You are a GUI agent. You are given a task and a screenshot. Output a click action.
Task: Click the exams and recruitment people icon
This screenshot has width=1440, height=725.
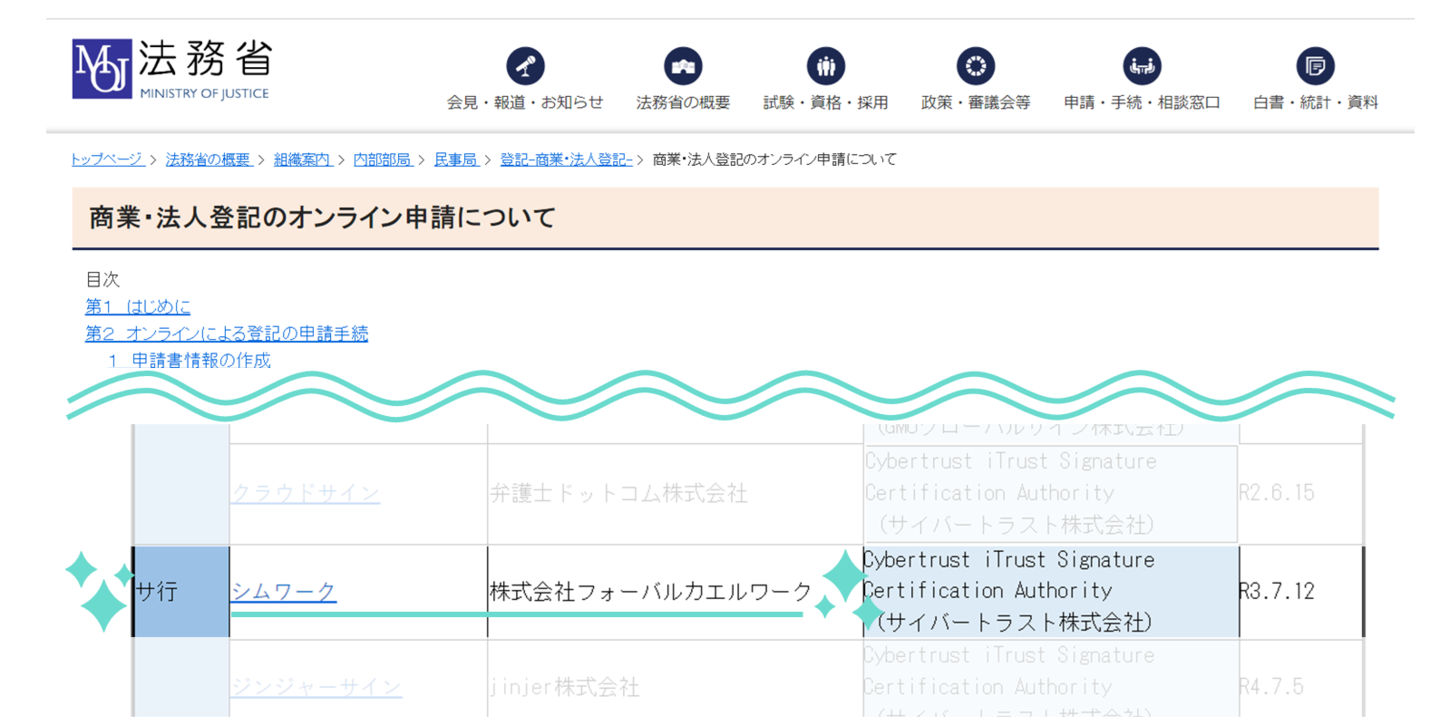825,67
